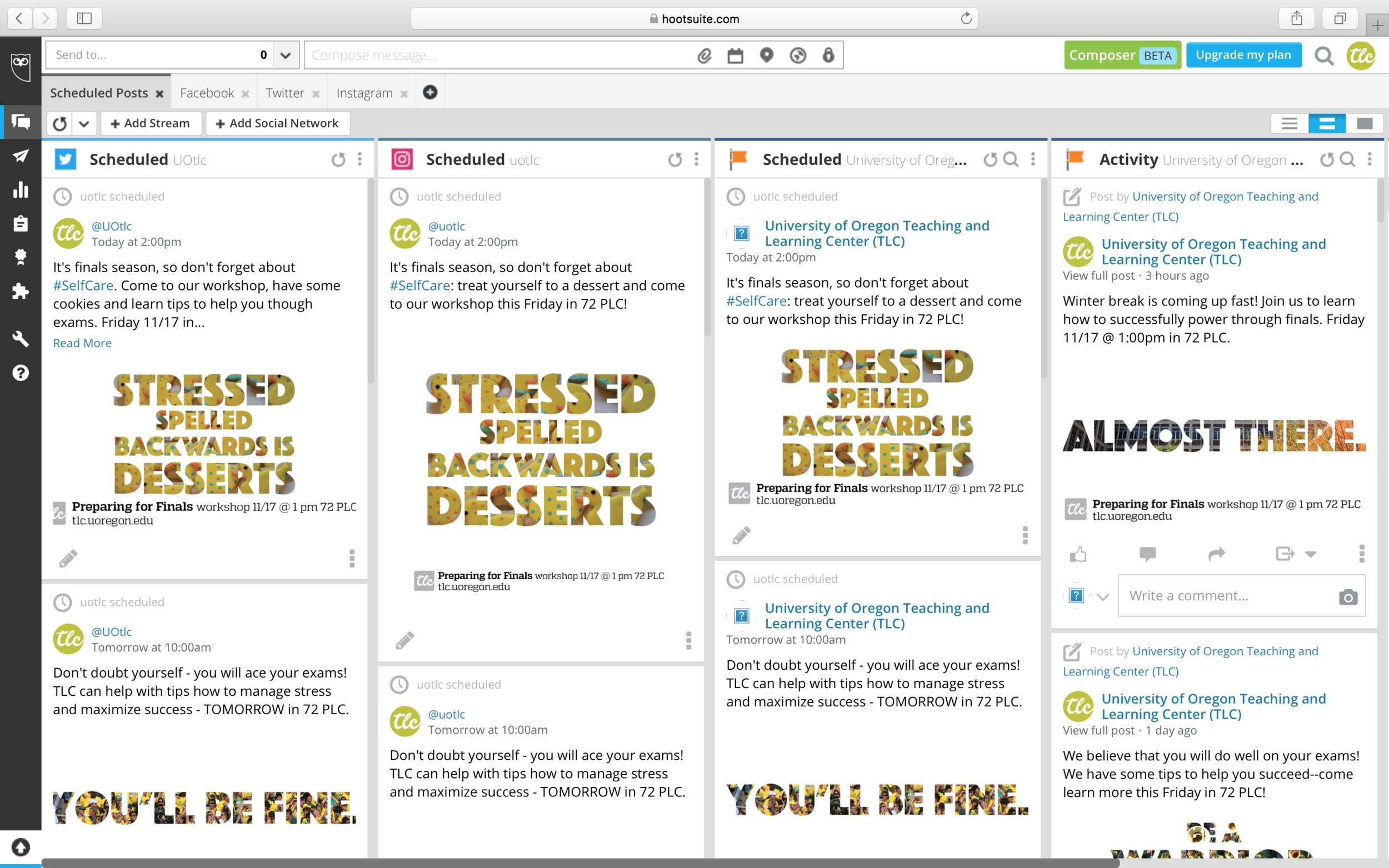Edit the Twitter post scheduled Today at 2:00pm
The width and height of the screenshot is (1389, 868).
tap(68, 558)
